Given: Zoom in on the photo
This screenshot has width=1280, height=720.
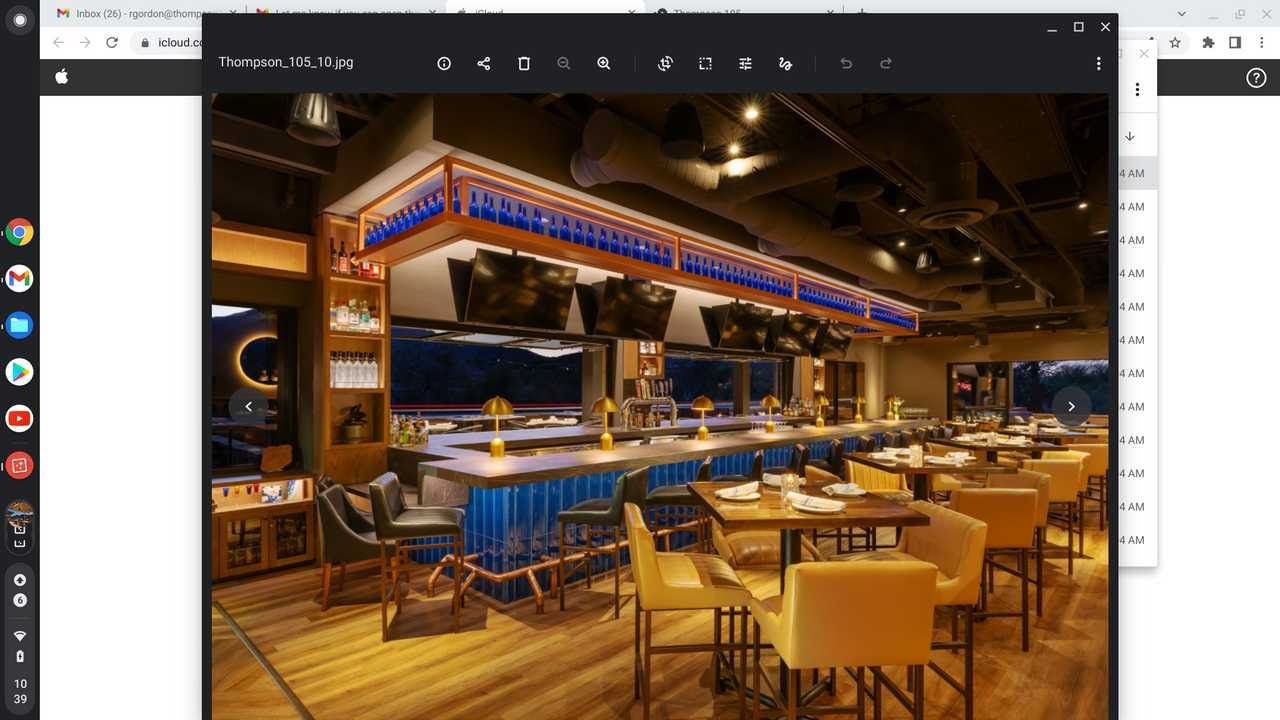Looking at the screenshot, I should click(x=604, y=63).
